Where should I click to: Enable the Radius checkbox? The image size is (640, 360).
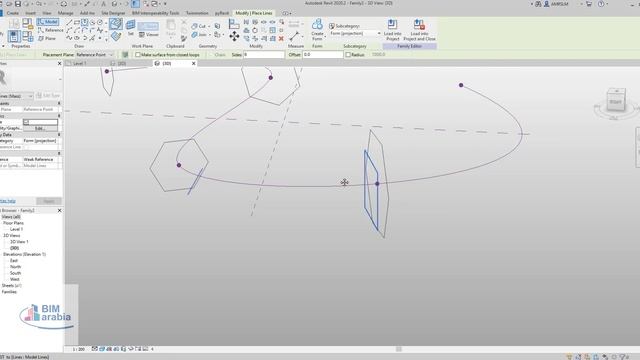pyautogui.click(x=348, y=55)
